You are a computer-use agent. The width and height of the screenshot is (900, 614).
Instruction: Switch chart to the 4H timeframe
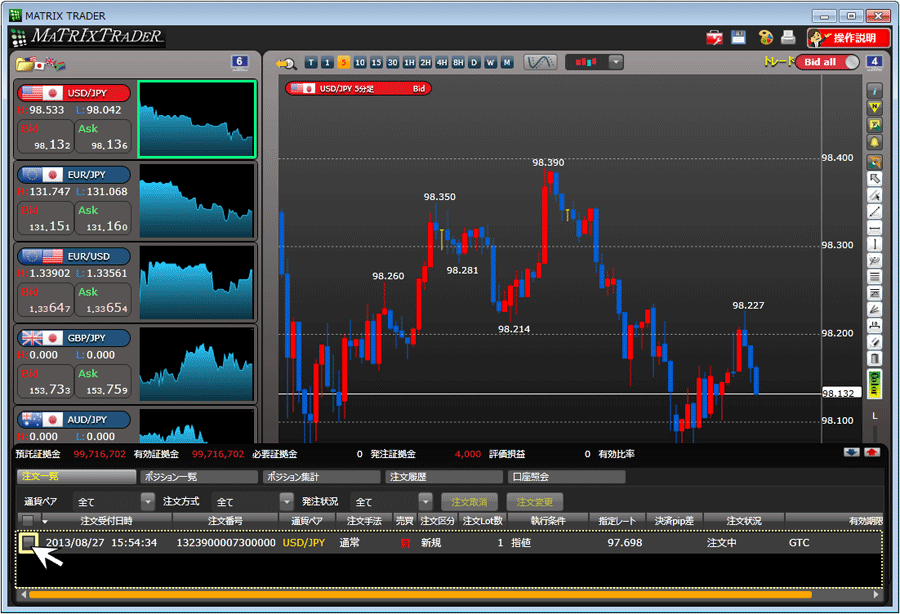(441, 63)
